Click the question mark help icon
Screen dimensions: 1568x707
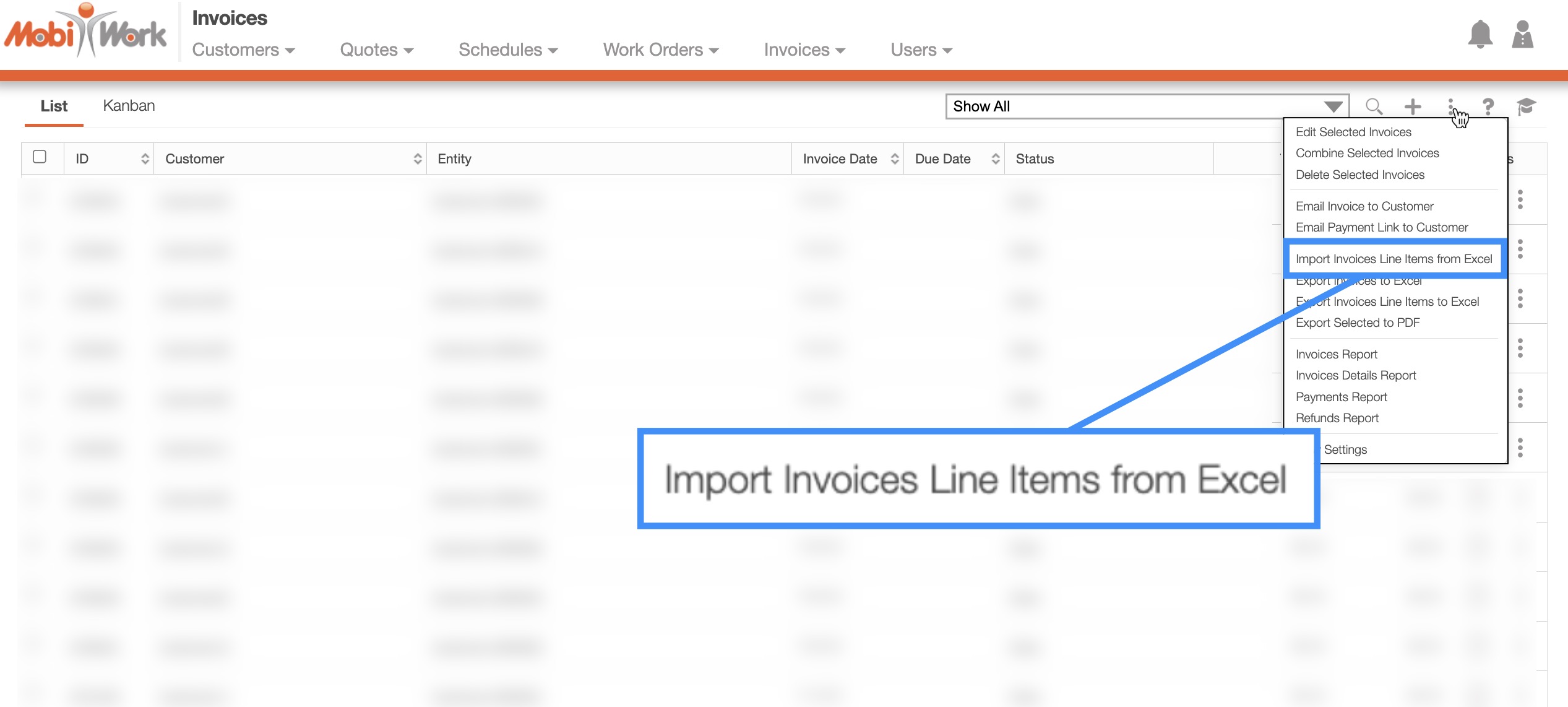click(x=1488, y=106)
